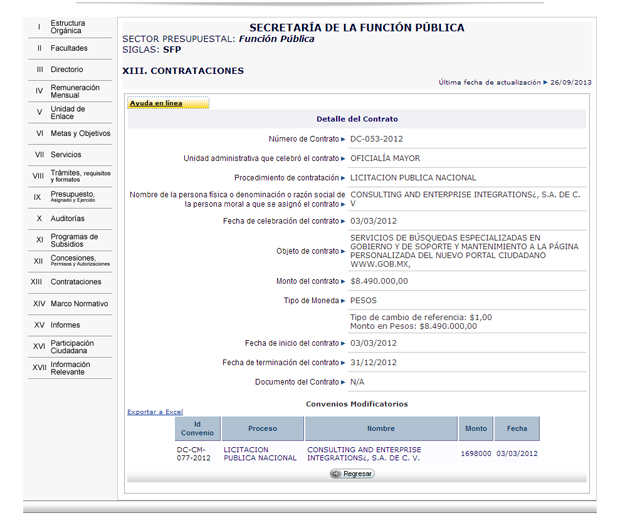Click the Ayuda en línea link

tap(155, 103)
